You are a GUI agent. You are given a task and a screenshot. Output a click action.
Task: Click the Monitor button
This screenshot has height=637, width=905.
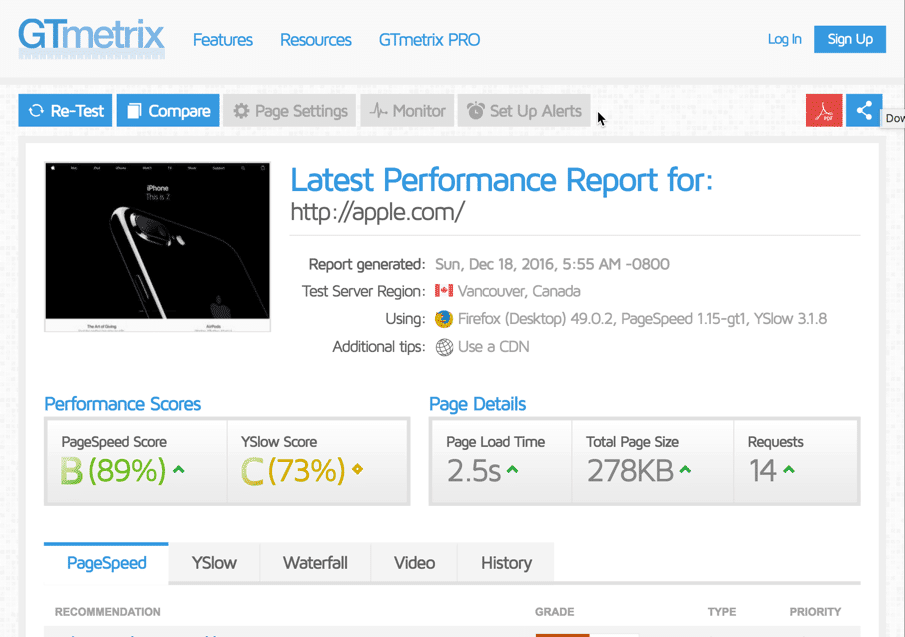click(x=407, y=111)
